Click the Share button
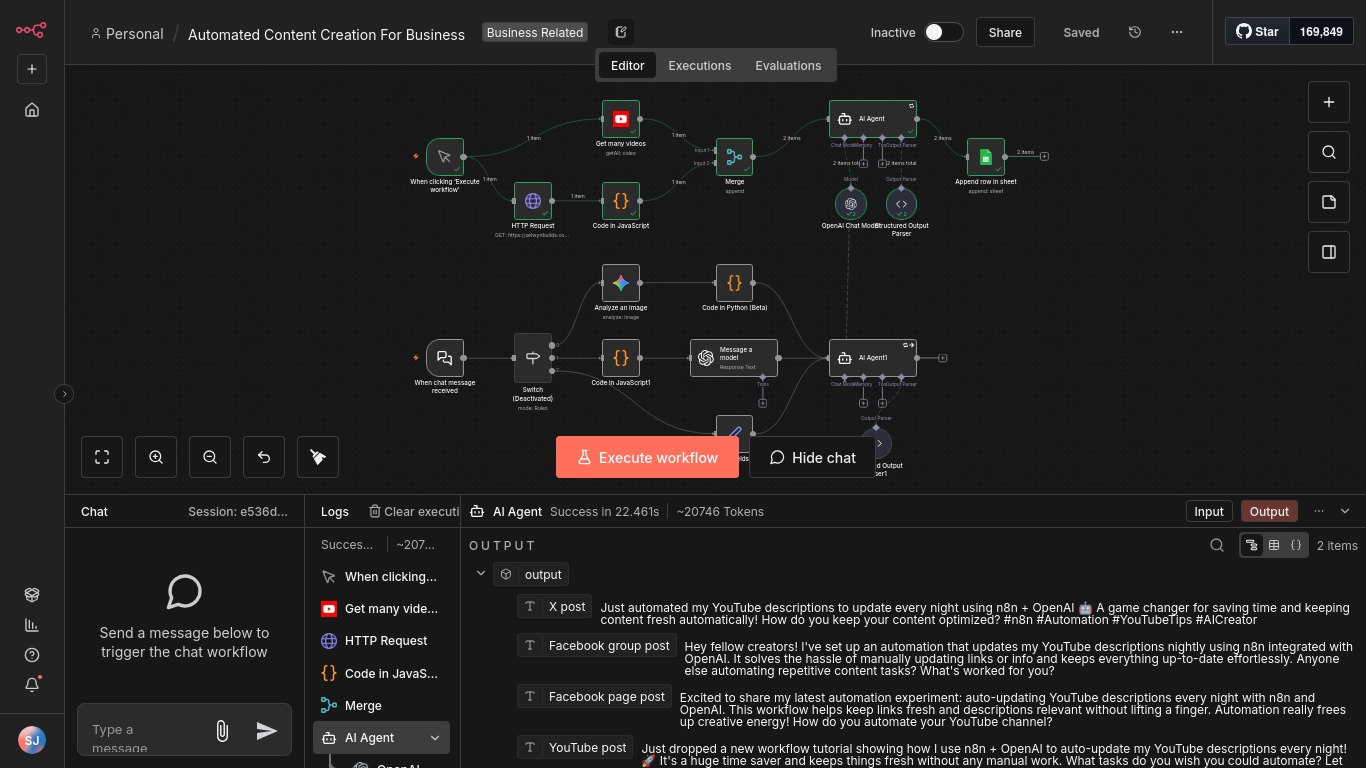The image size is (1366, 768). coord(1005,32)
